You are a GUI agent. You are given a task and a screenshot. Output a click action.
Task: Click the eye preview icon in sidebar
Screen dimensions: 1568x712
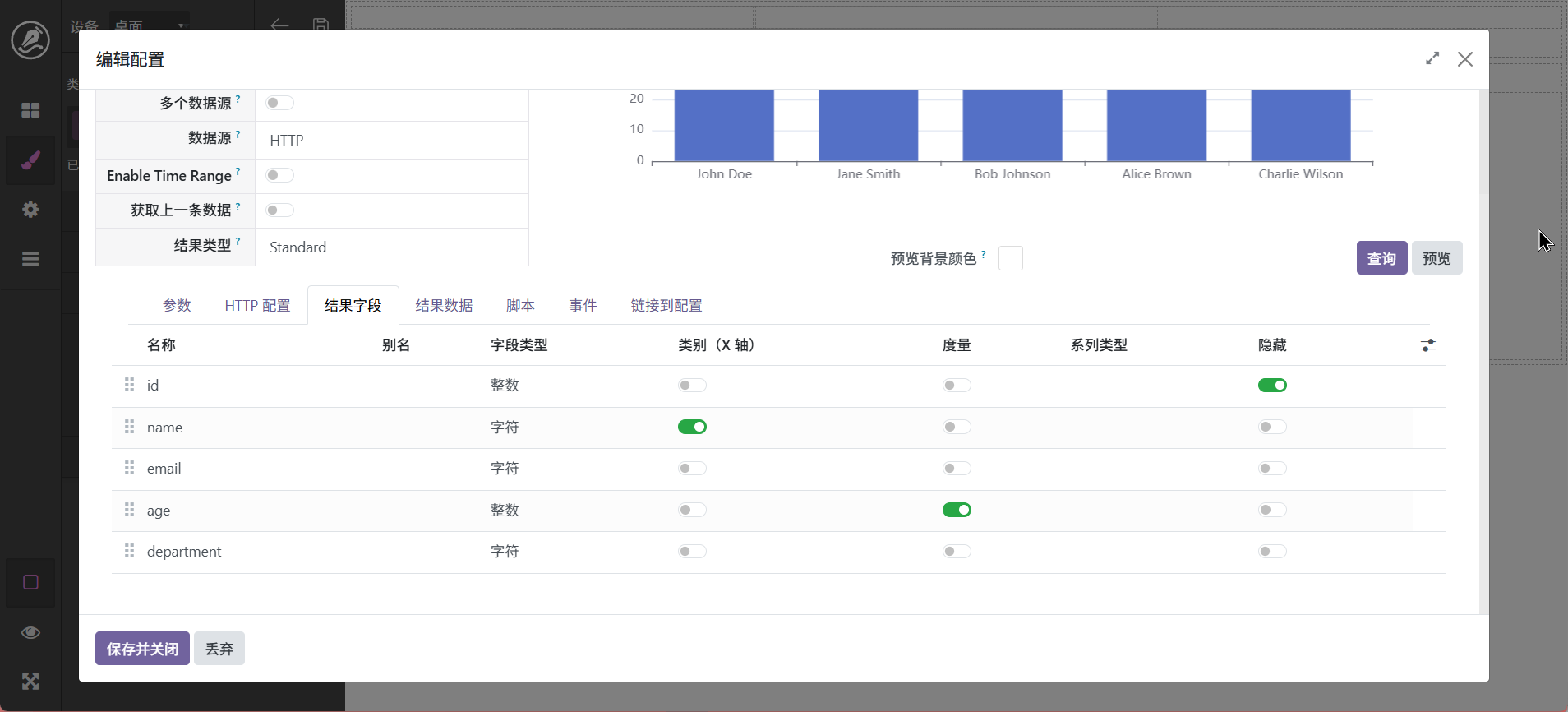(30, 632)
